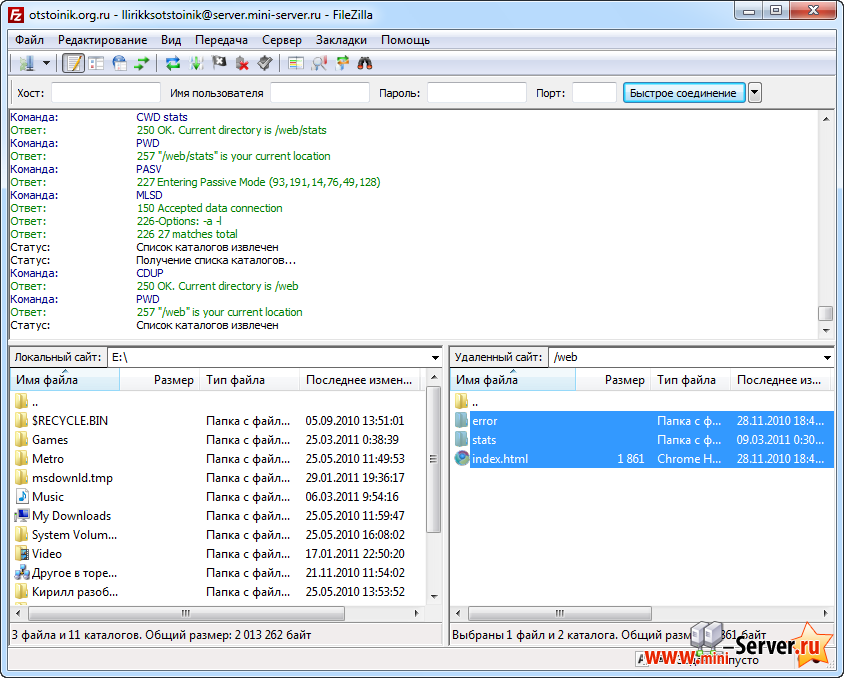Go to remote parent directory entry
This screenshot has height=678, width=844.
(643, 402)
